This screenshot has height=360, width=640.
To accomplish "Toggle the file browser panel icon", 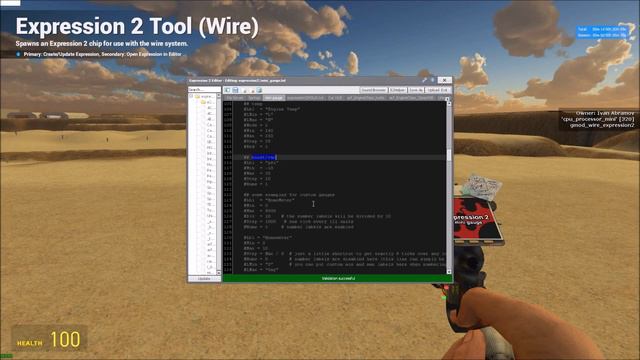I will click(x=227, y=90).
